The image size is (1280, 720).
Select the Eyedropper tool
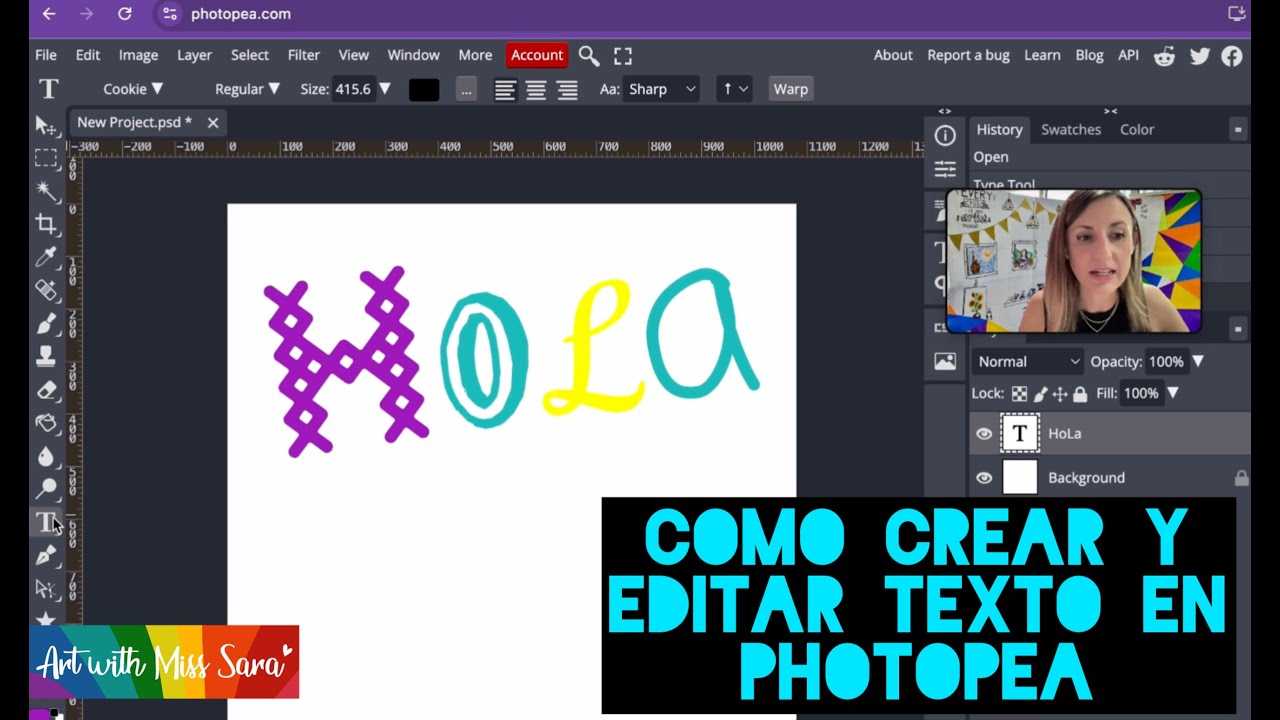pos(46,257)
